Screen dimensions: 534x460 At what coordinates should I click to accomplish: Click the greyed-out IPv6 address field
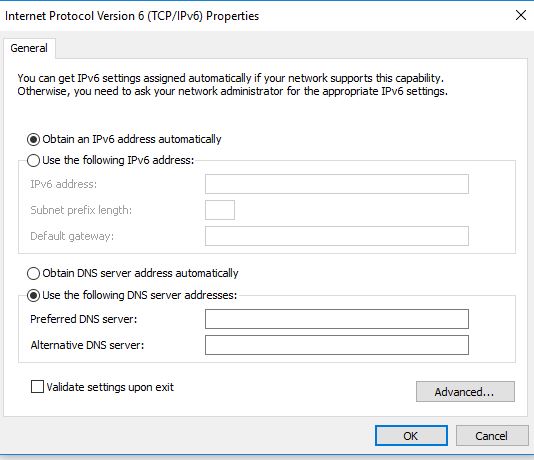click(337, 184)
